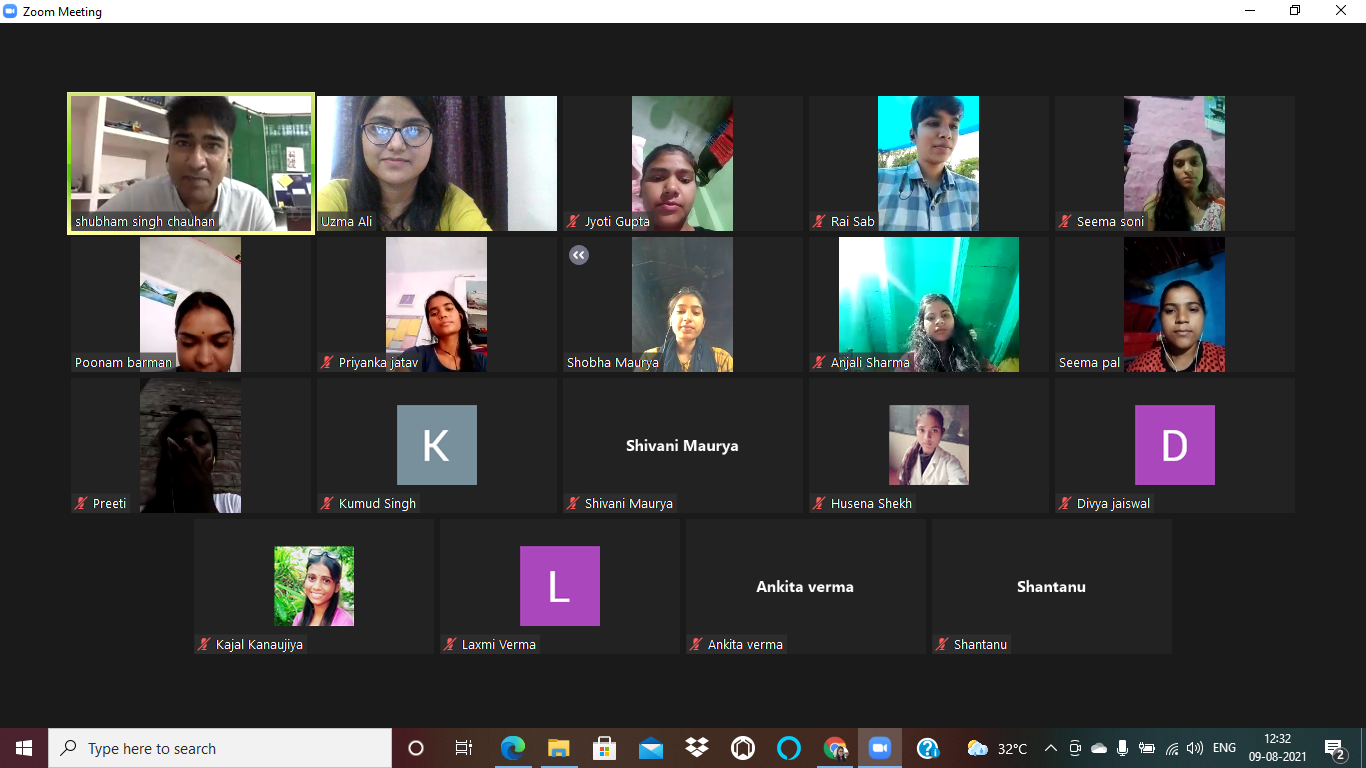
Task: Open the 32°C weather widget
Action: (x=998, y=748)
